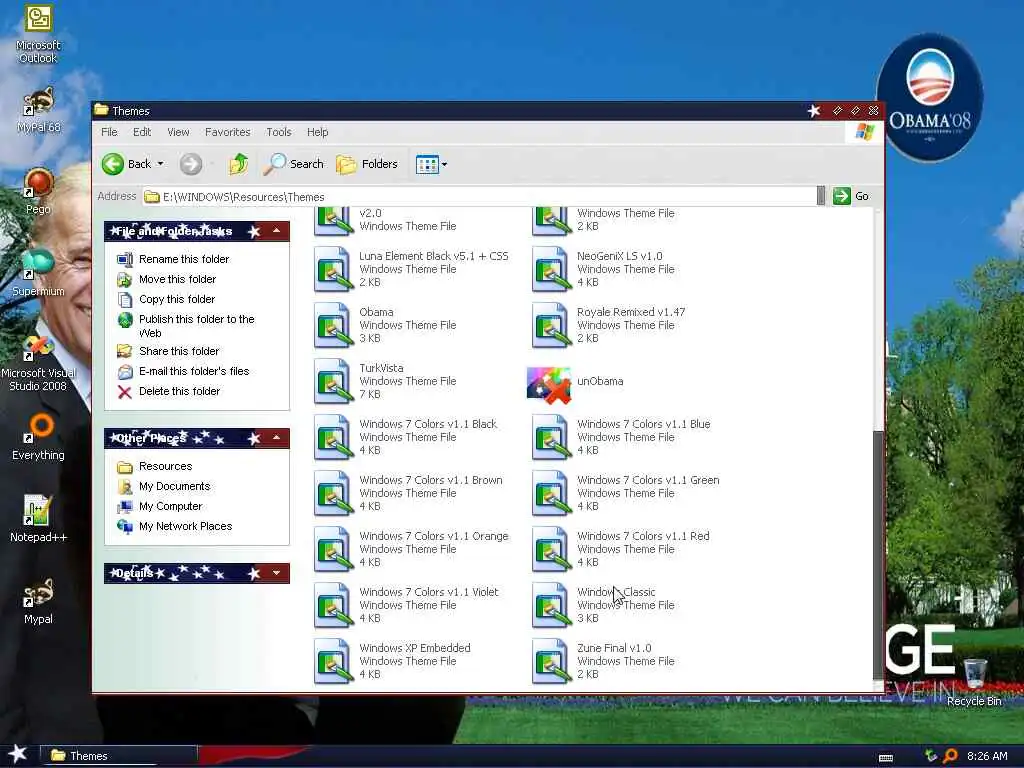Open the Help menu
Image resolution: width=1024 pixels, height=768 pixels.
[317, 132]
